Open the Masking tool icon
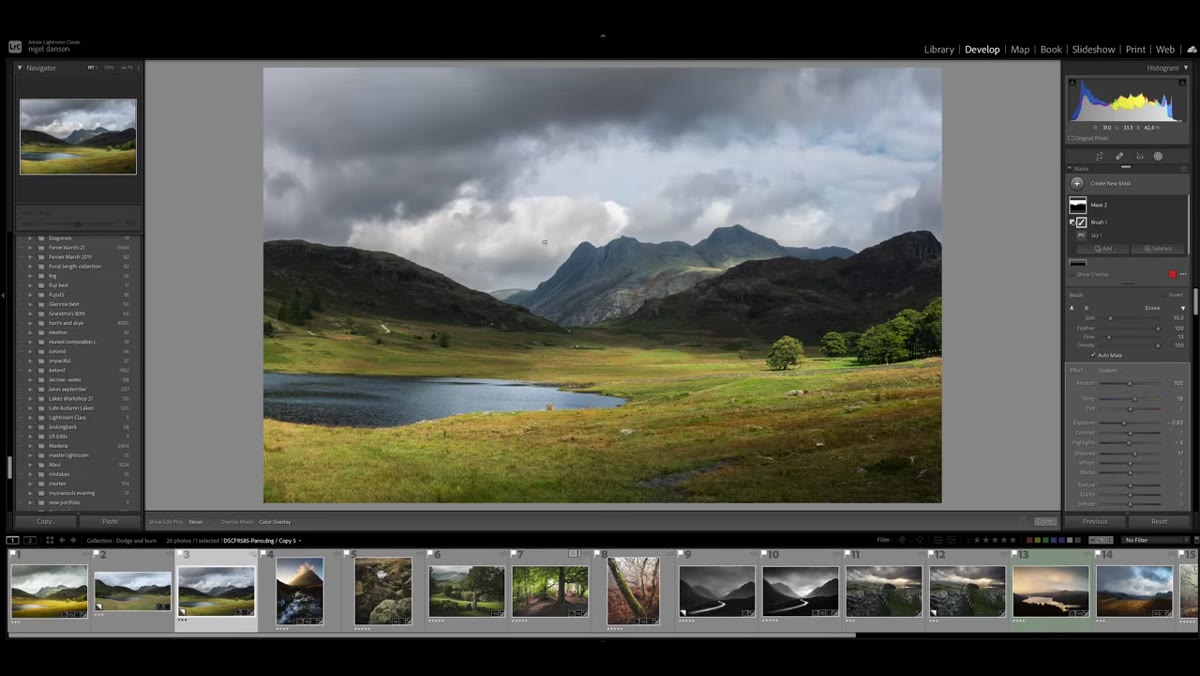The image size is (1200, 676). 1158,156
